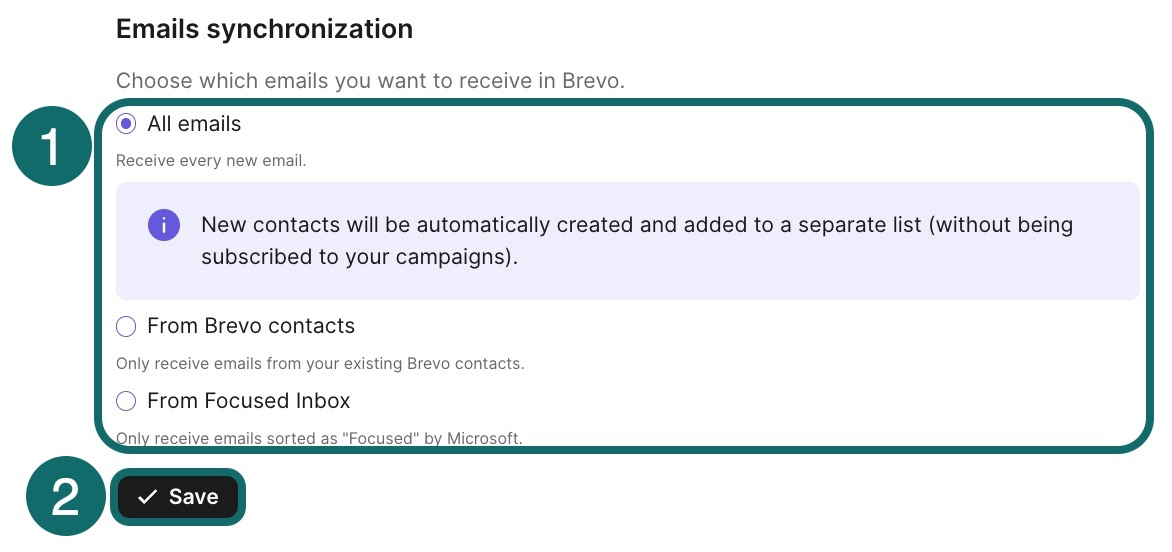
Task: Click 'Choose which emails you want' subtitle
Action: click(x=370, y=81)
